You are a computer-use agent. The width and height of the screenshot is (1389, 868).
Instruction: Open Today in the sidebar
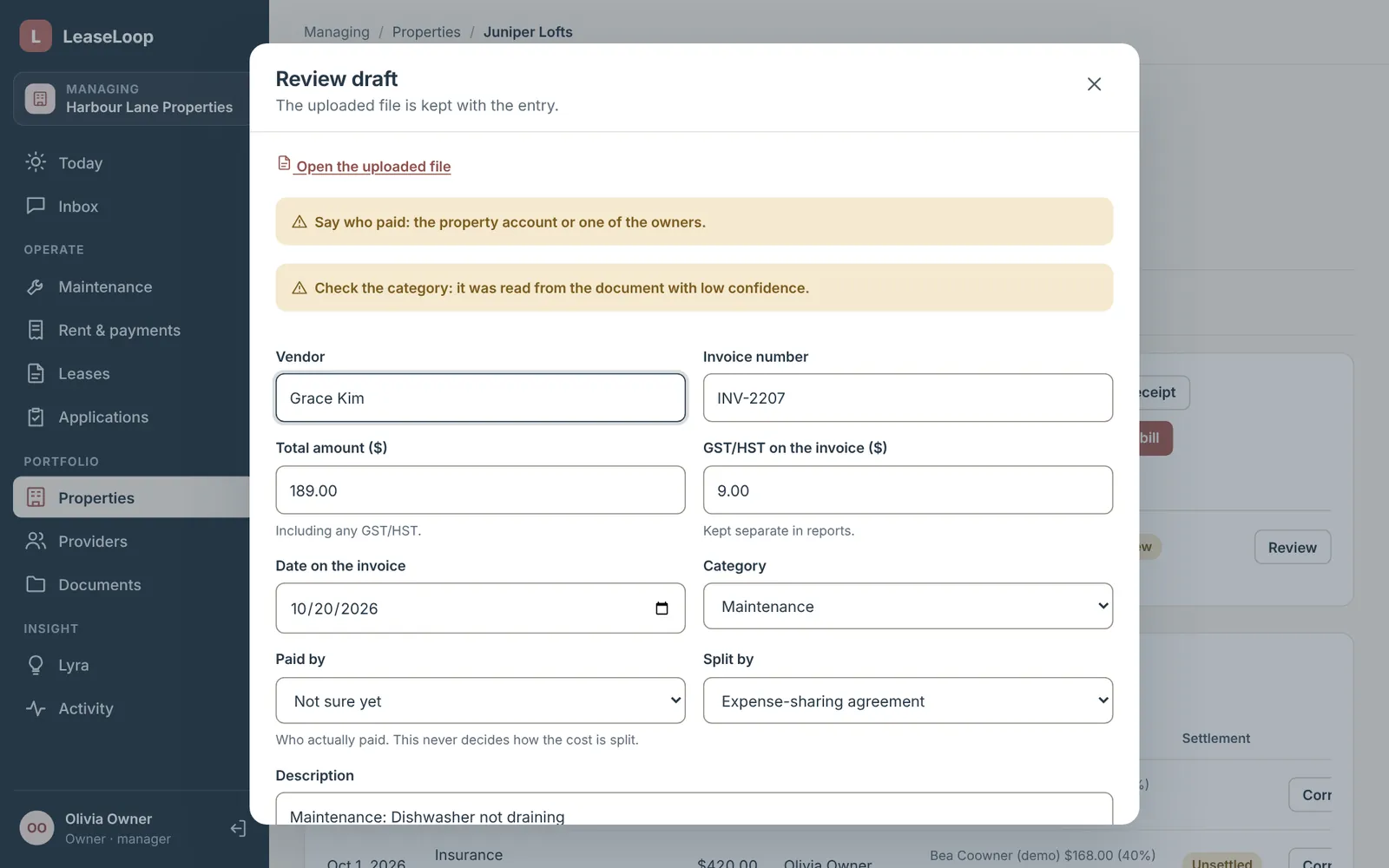tap(132, 162)
